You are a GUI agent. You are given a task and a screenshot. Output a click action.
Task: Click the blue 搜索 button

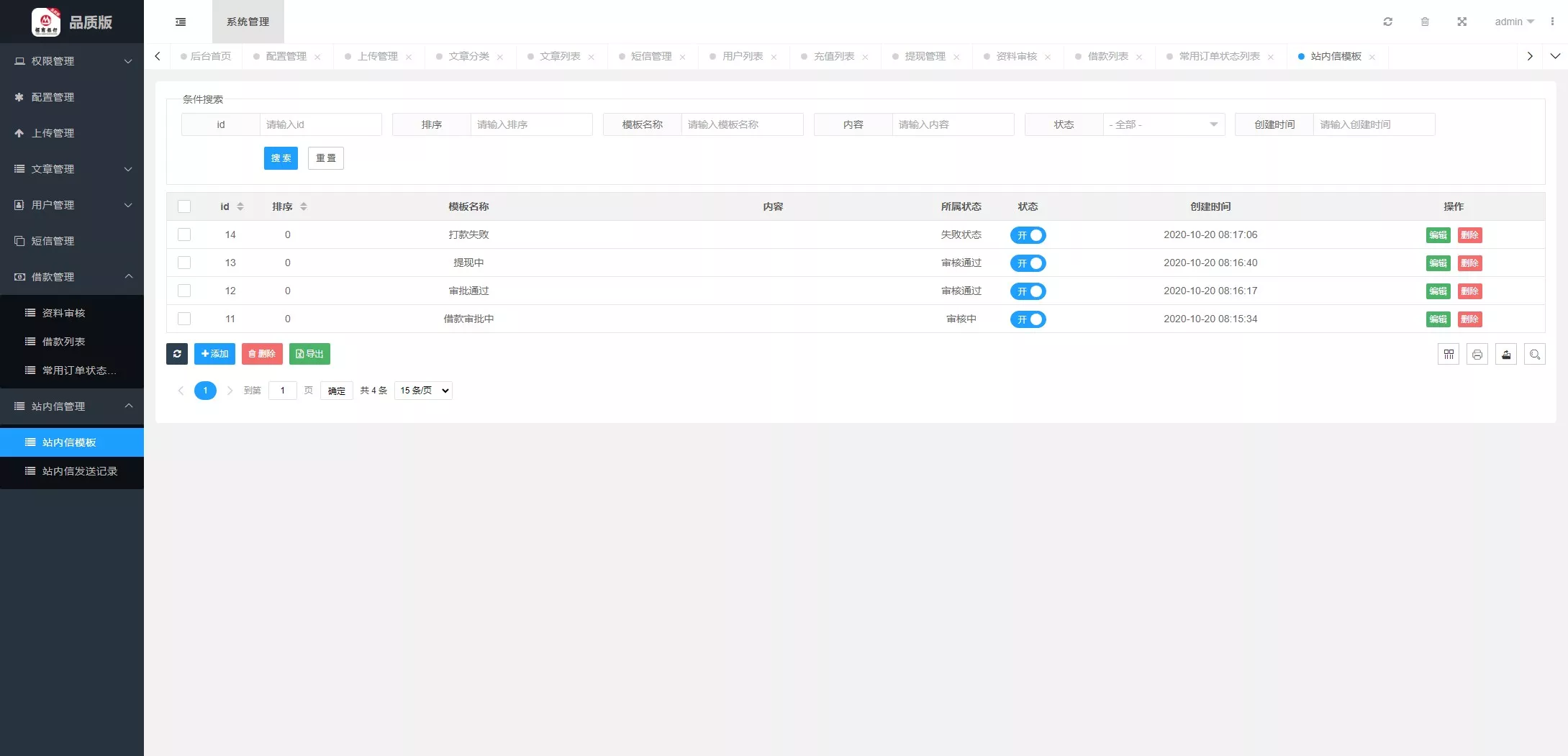pyautogui.click(x=281, y=158)
